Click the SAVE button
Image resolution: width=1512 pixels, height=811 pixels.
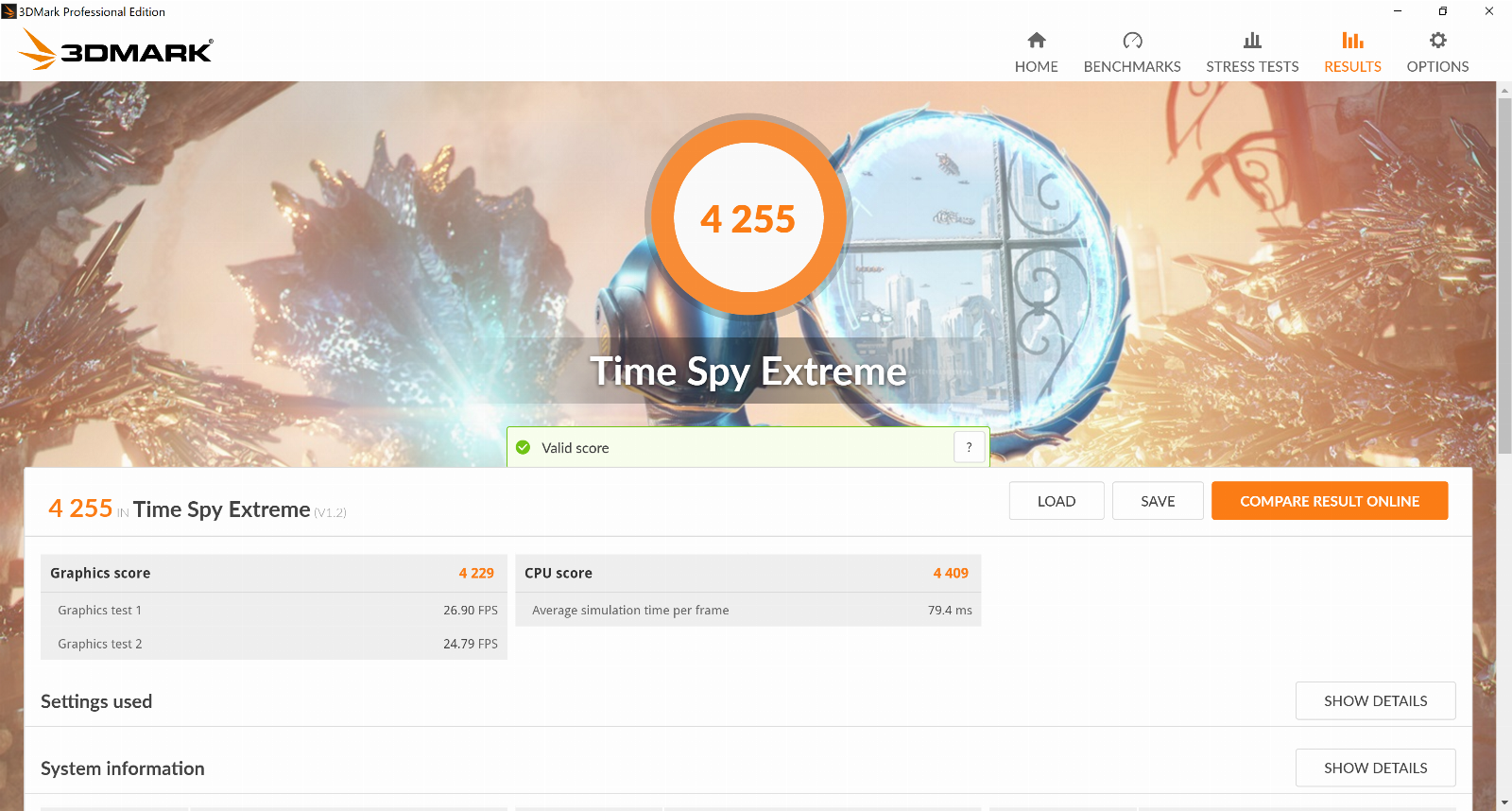pos(1158,501)
